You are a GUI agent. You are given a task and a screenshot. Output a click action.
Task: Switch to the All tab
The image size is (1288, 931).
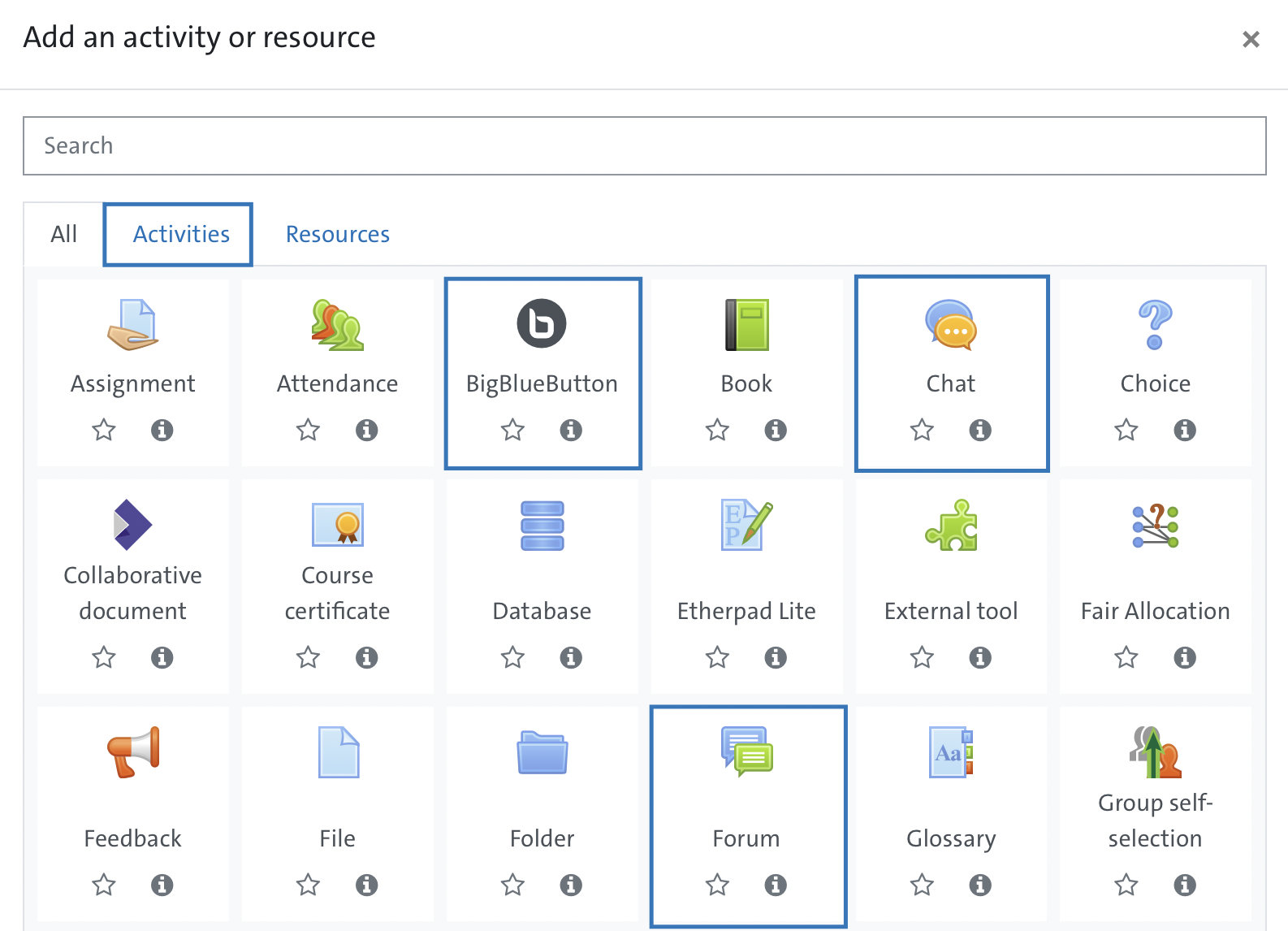tap(63, 235)
